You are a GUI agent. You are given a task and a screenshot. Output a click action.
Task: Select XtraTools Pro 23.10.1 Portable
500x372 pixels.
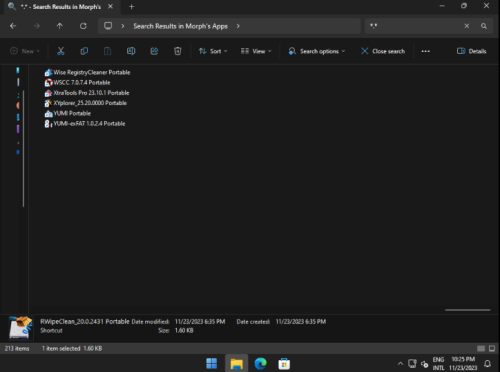tap(87, 93)
